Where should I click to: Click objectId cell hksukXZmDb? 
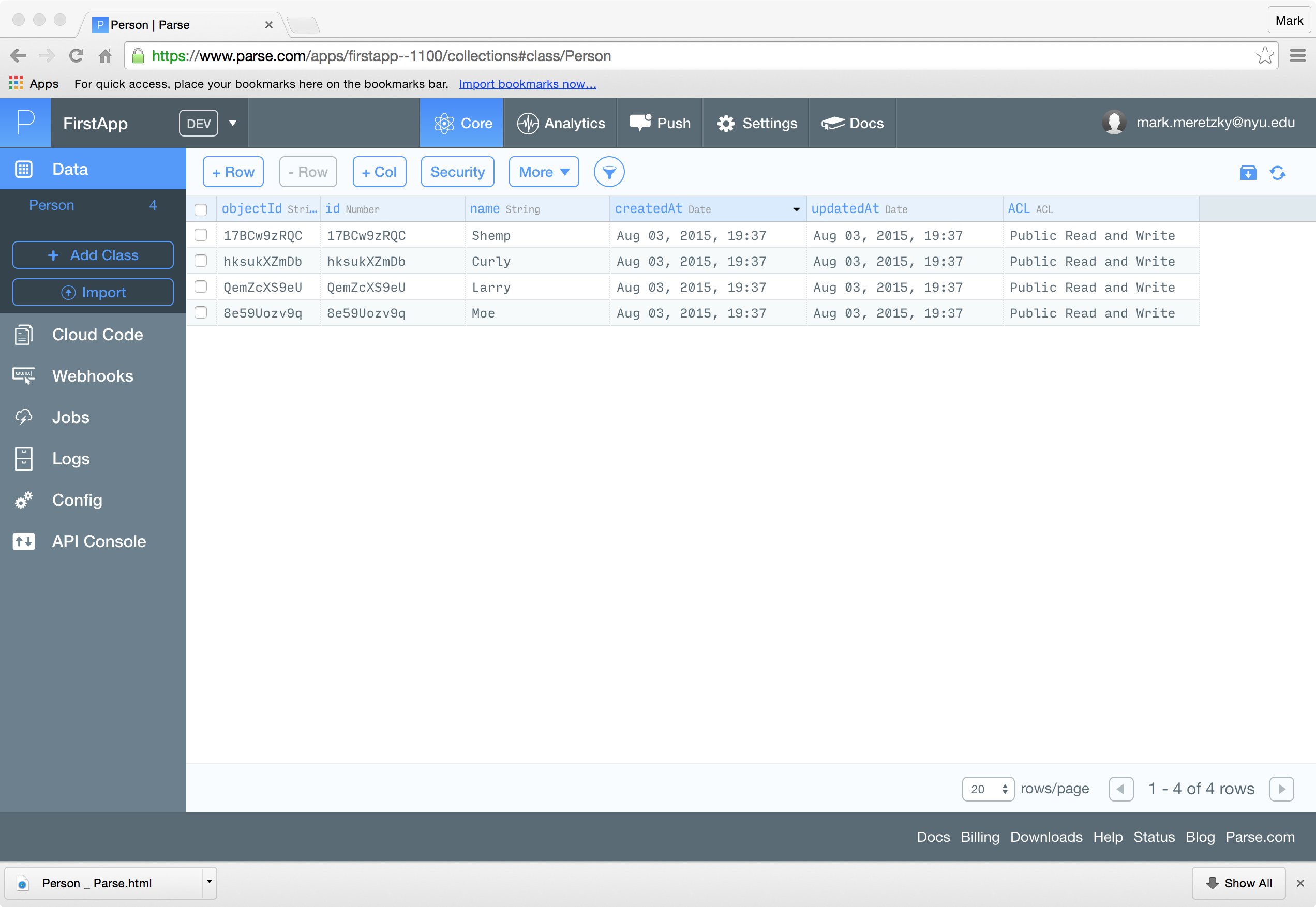(x=268, y=262)
